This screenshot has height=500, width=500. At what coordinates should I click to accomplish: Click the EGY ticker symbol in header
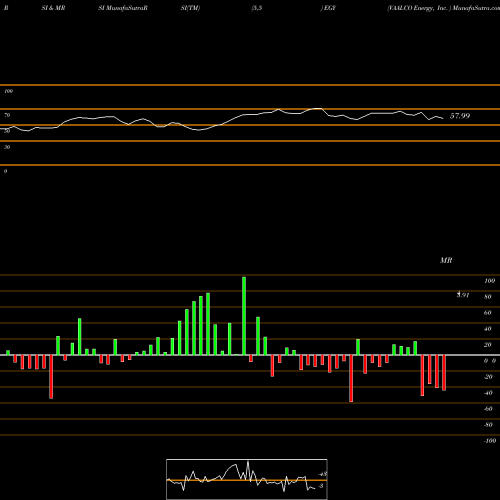pos(330,8)
